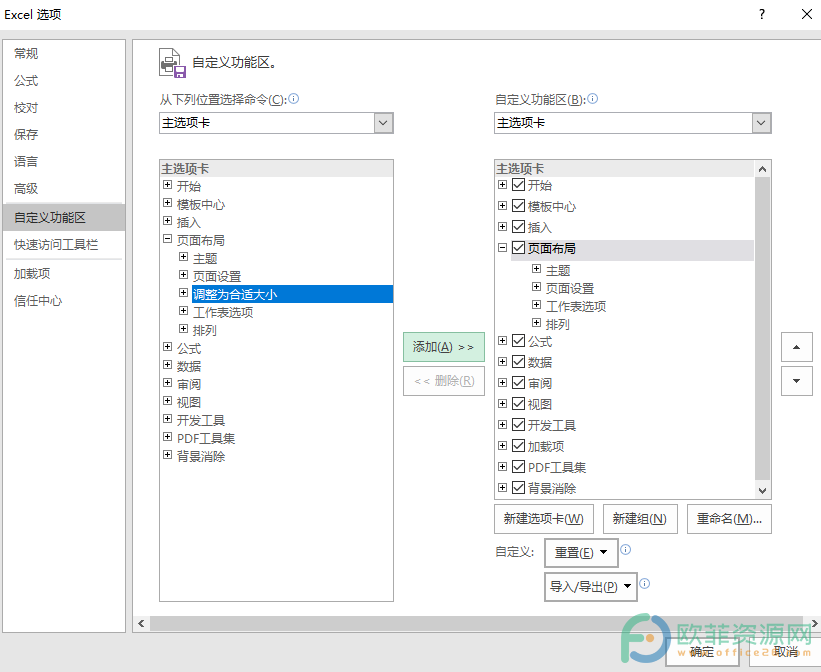The width and height of the screenshot is (821, 672).
Task: Open the 保存 options category
Action: [64, 135]
